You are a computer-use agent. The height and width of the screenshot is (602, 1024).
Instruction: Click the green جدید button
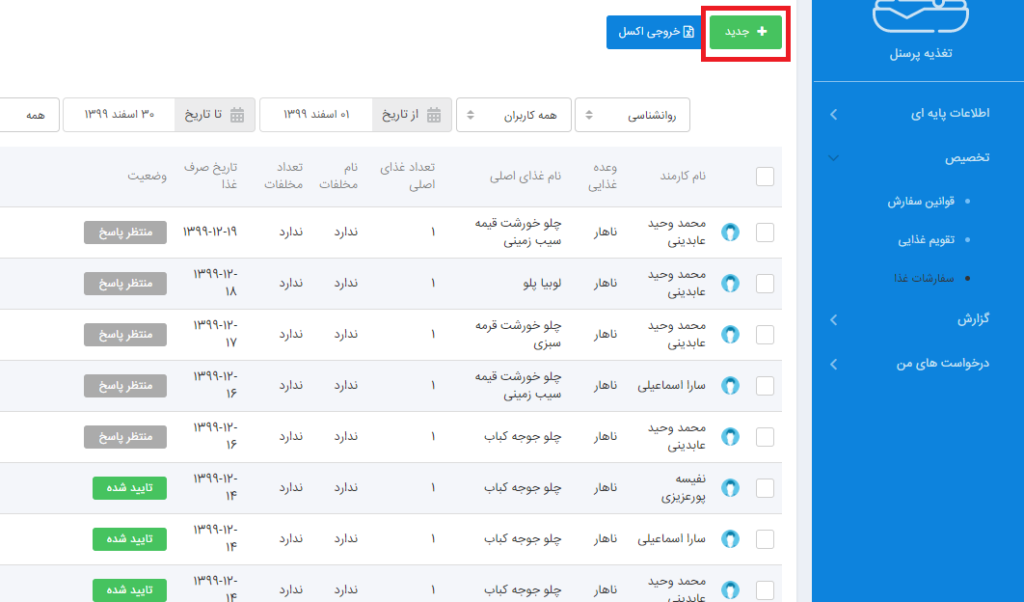click(x=746, y=32)
